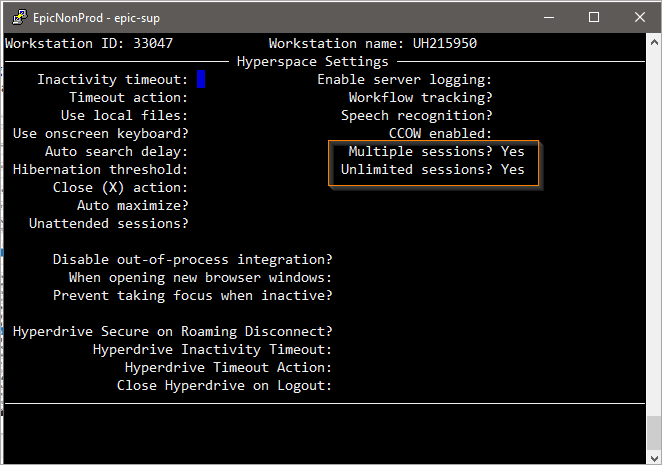
Task: Select the Close (X) action setting
Action: coord(120,187)
